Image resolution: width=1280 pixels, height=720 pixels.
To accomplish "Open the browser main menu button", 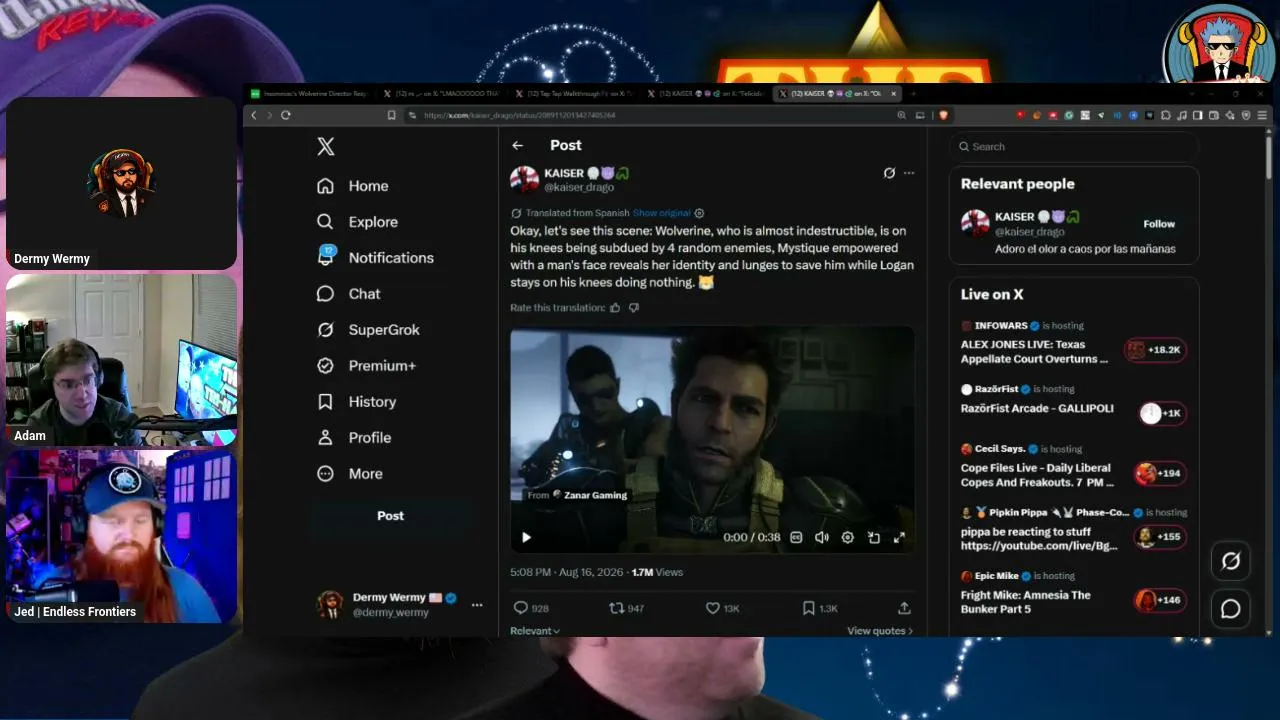I will click(1263, 115).
